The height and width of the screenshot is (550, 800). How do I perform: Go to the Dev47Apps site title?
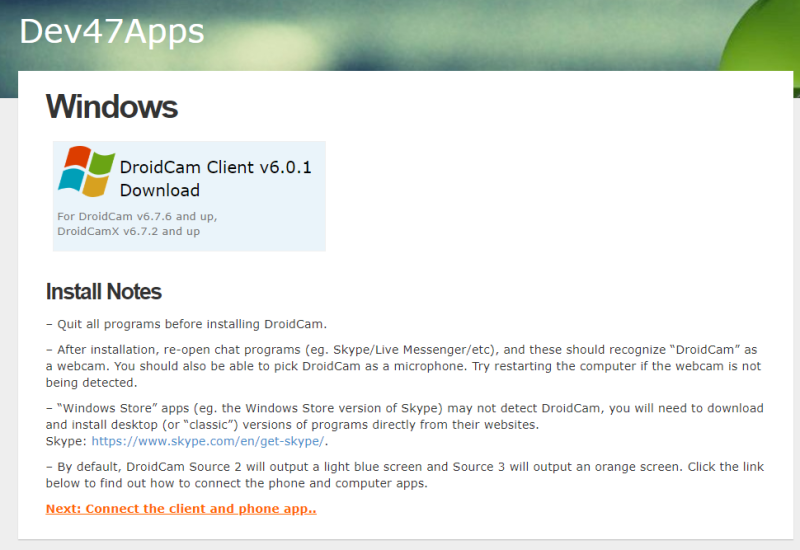(112, 31)
